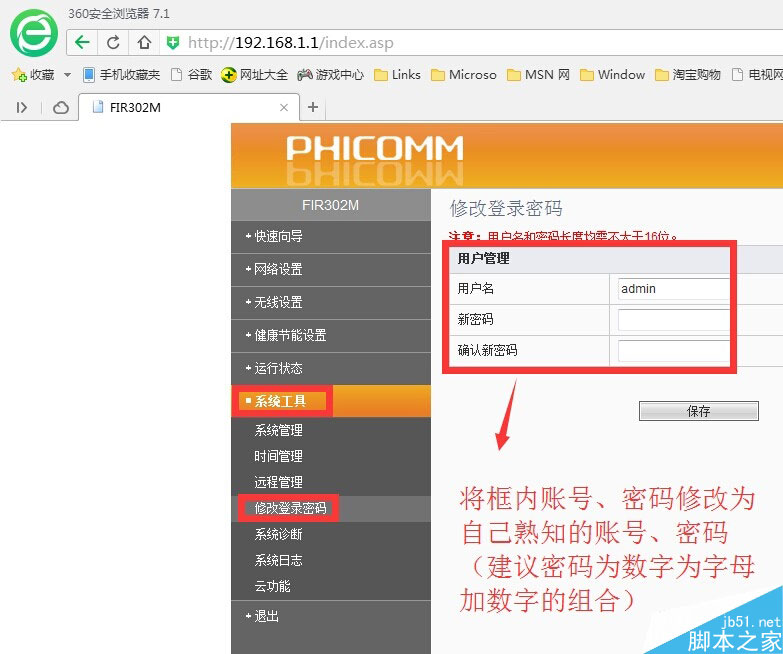This screenshot has width=783, height=654.
Task: Open 系统日志 submenu item
Action: click(x=278, y=560)
